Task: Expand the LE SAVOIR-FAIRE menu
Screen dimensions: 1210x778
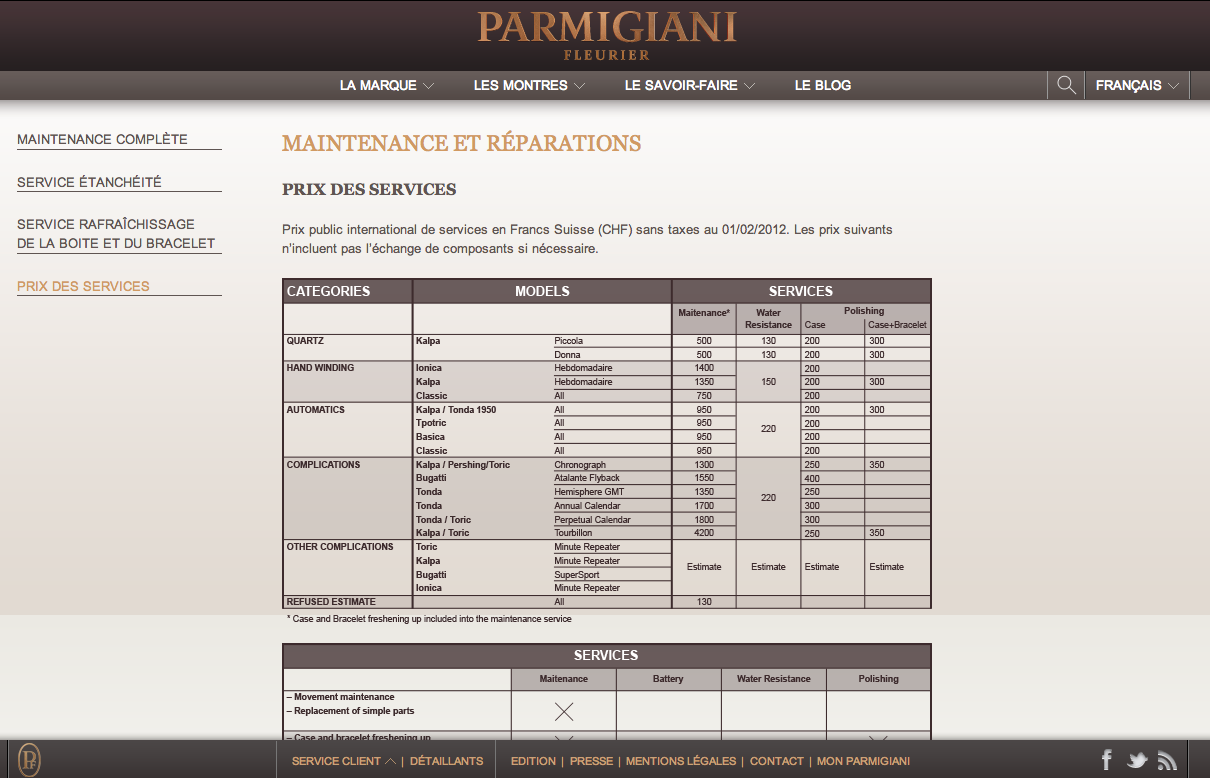Action: pyautogui.click(x=690, y=85)
